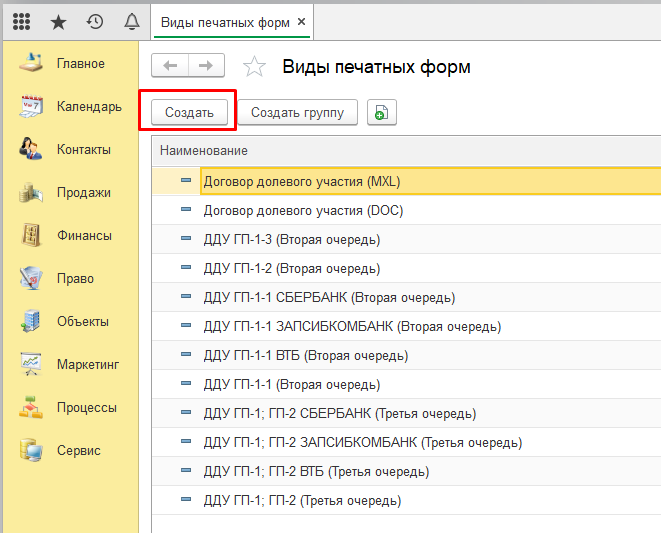
Task: Open the History clock icon
Action: [95, 21]
